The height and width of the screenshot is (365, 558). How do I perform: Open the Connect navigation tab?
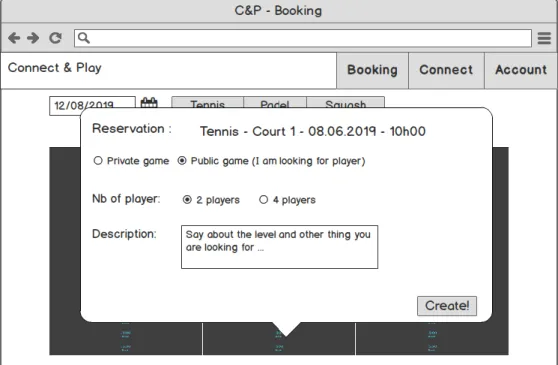(446, 70)
